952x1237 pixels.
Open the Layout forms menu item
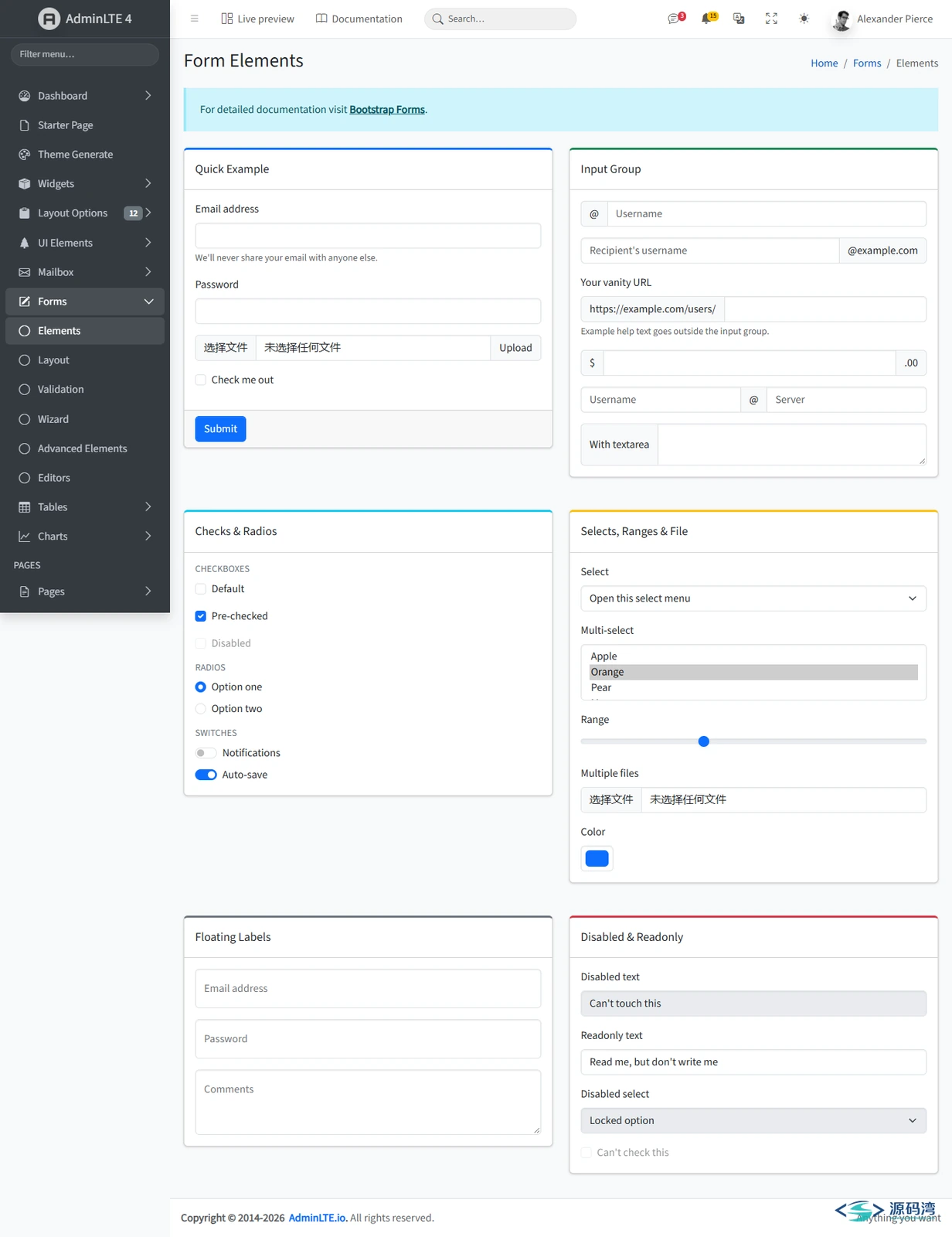pos(85,360)
